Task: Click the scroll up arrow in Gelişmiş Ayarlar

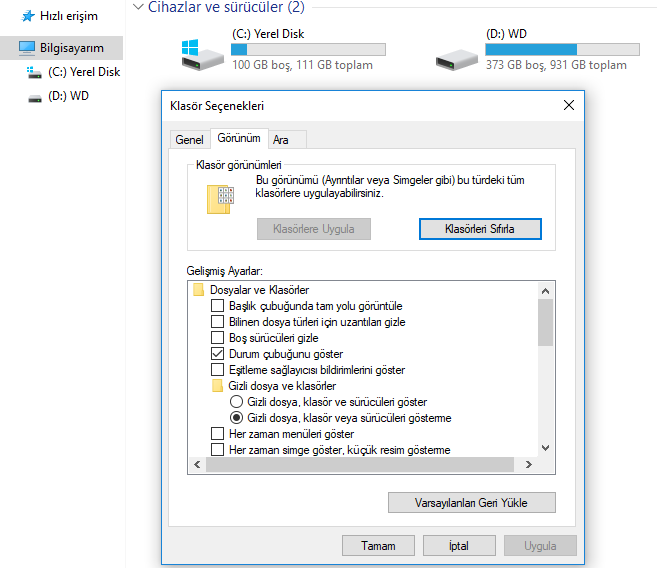Action: [545, 291]
